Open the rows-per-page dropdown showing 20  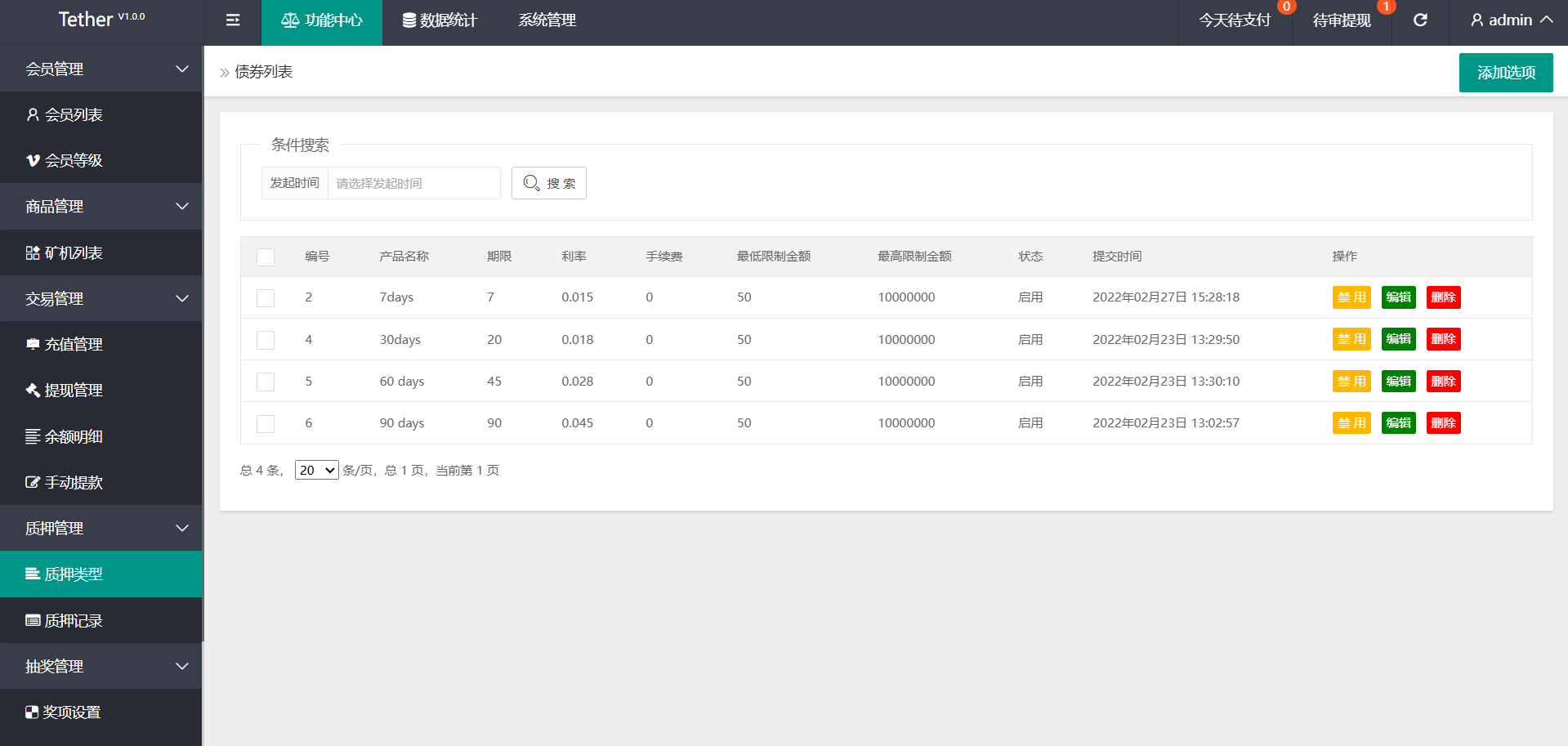(316, 471)
